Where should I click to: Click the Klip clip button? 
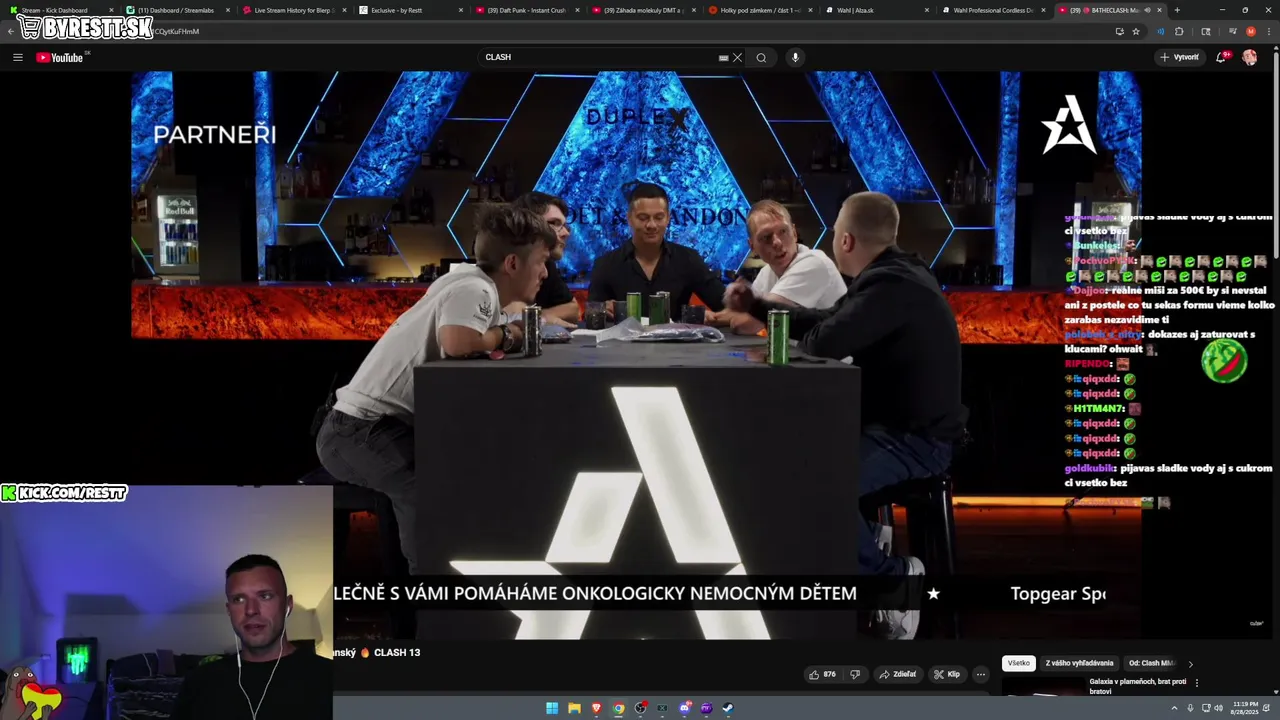point(947,674)
